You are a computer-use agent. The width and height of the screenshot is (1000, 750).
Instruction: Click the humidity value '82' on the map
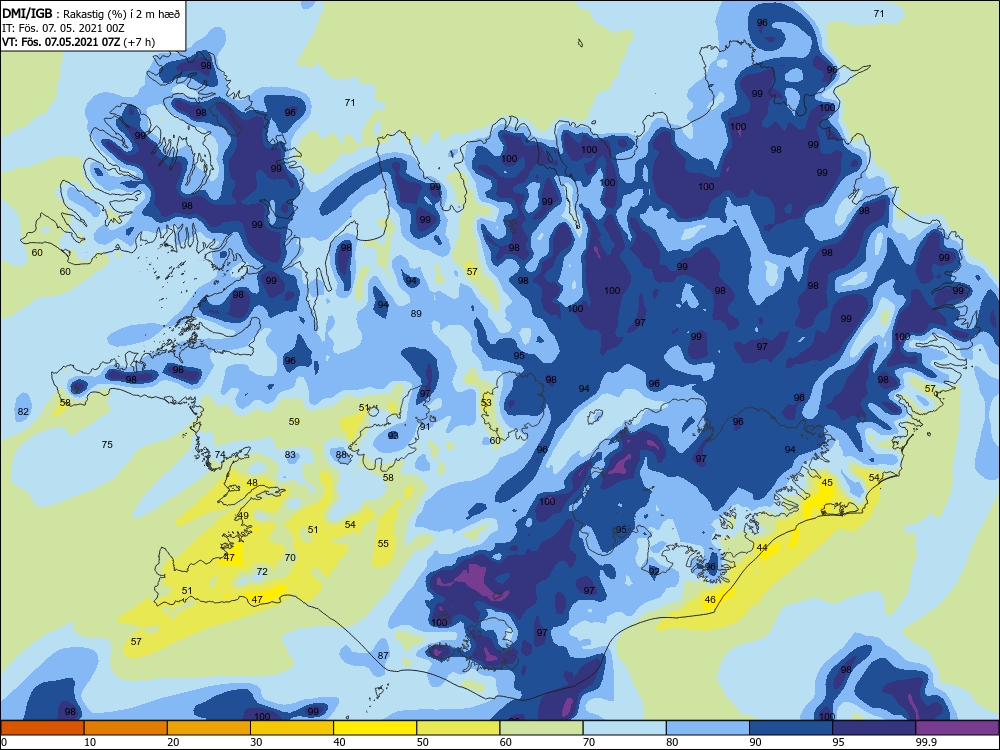pyautogui.click(x=23, y=411)
